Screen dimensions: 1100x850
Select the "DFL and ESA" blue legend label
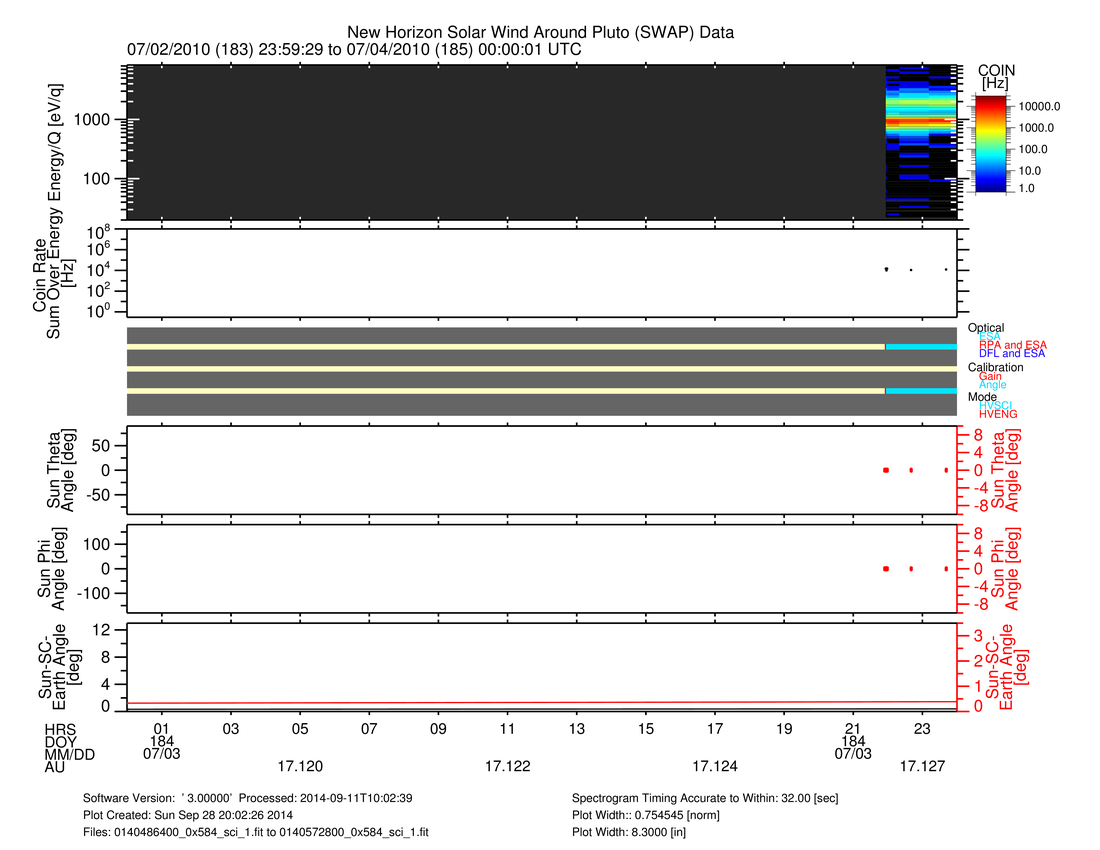(1012, 354)
